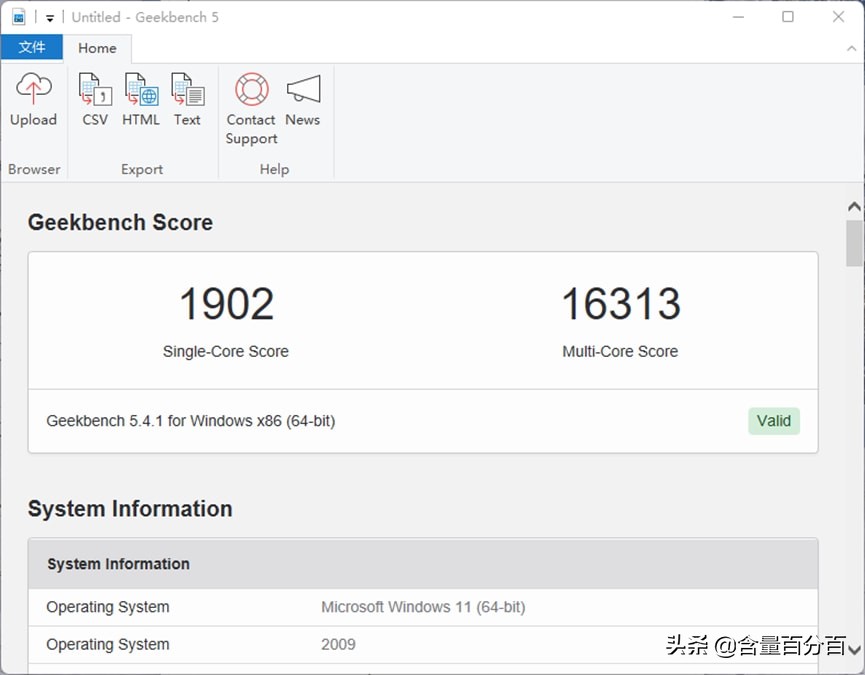Select the System Information table header
The height and width of the screenshot is (675, 865).
coord(422,564)
